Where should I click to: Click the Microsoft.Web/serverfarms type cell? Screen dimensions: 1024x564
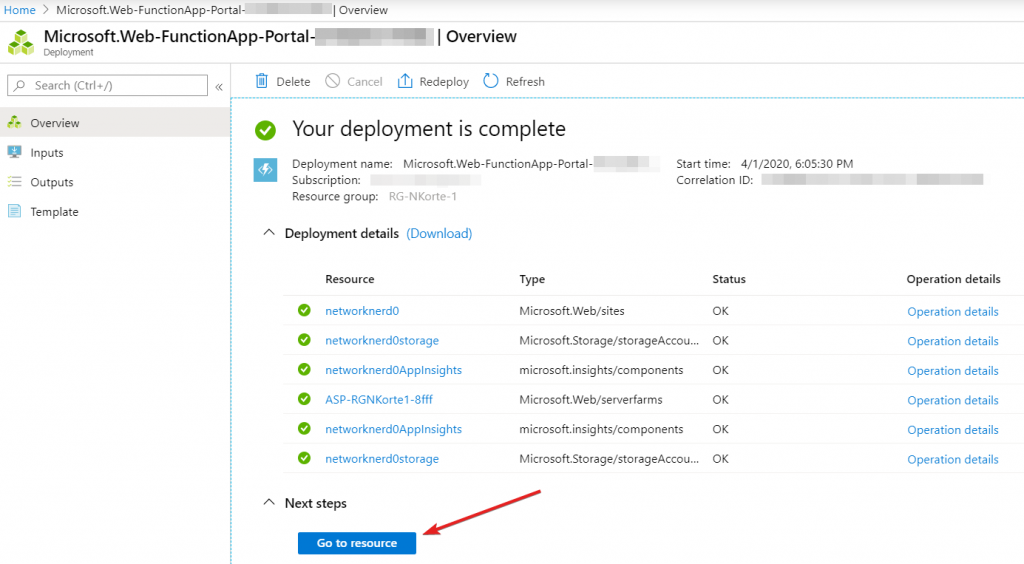(590, 400)
